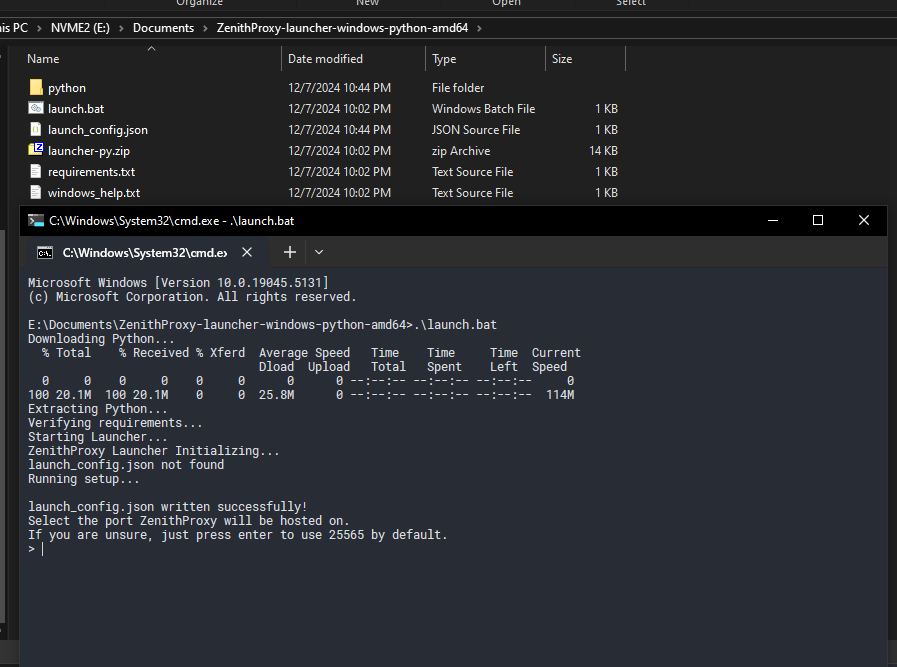Expand the chevron after NVME2 (E:) in breadcrumb

click(x=122, y=28)
